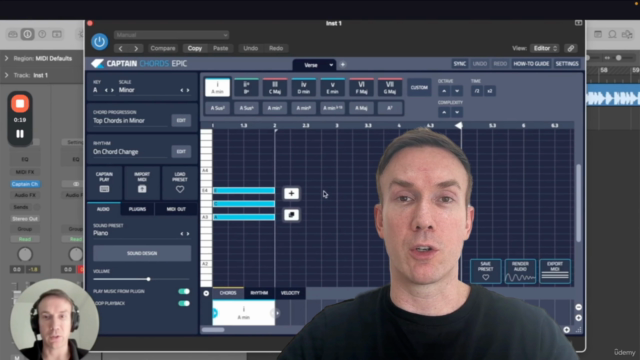Double time with x2 button
The width and height of the screenshot is (640, 360).
[490, 91]
